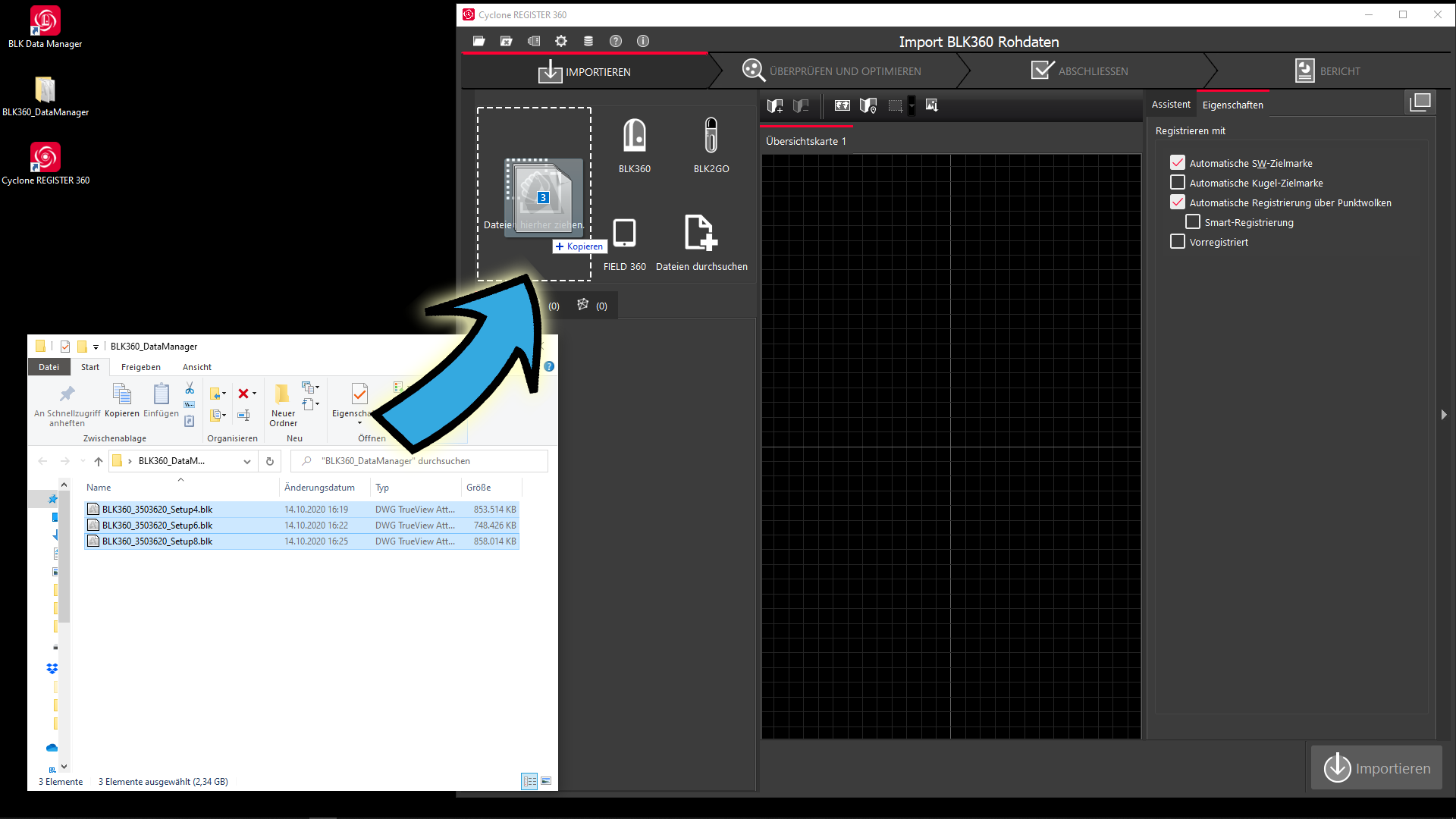Switch Explorer to details view icon

click(x=529, y=781)
